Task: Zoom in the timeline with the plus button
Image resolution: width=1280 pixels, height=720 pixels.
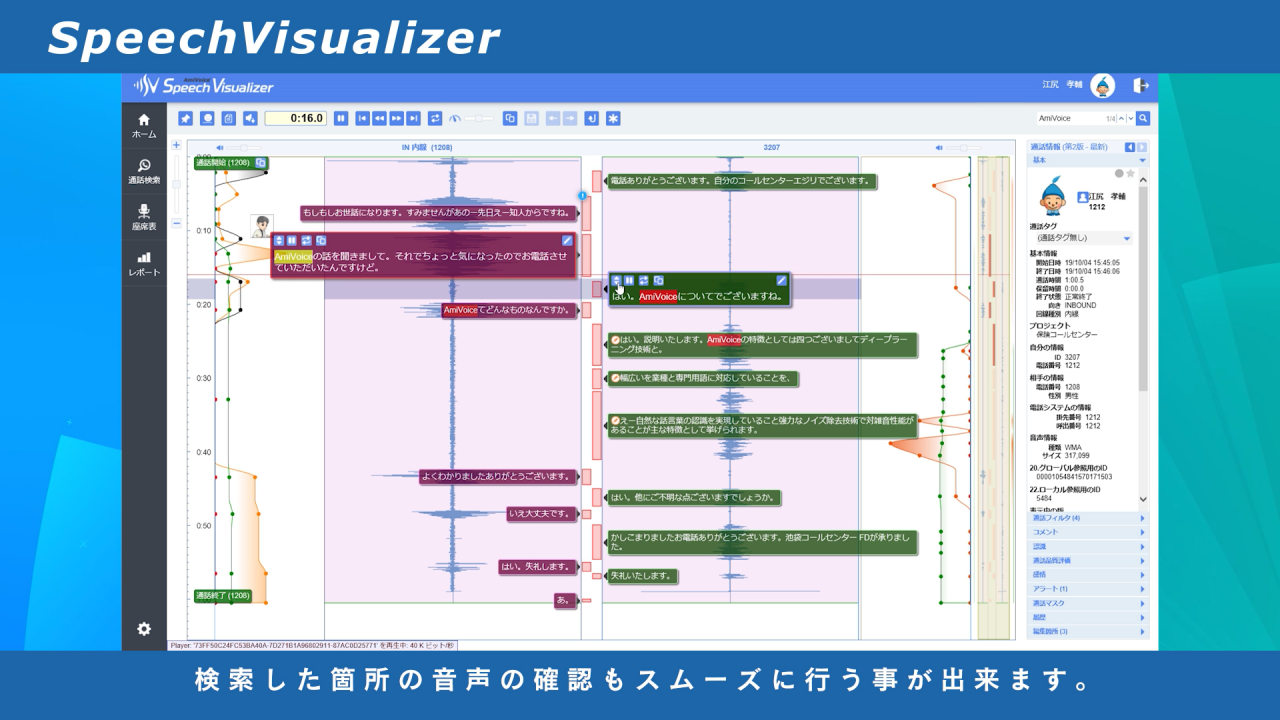Action: click(177, 145)
